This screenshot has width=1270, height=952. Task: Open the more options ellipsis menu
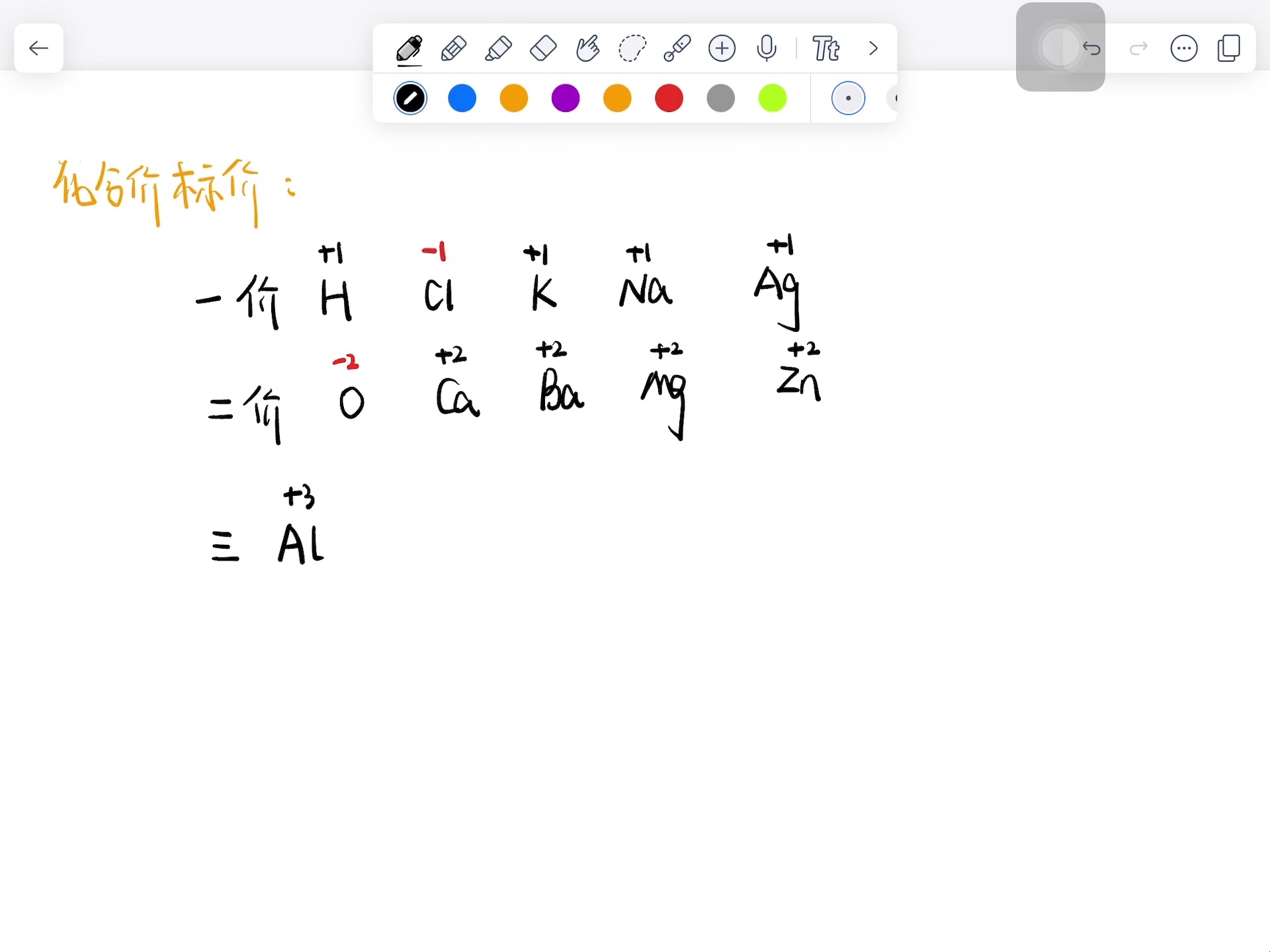pos(1183,48)
